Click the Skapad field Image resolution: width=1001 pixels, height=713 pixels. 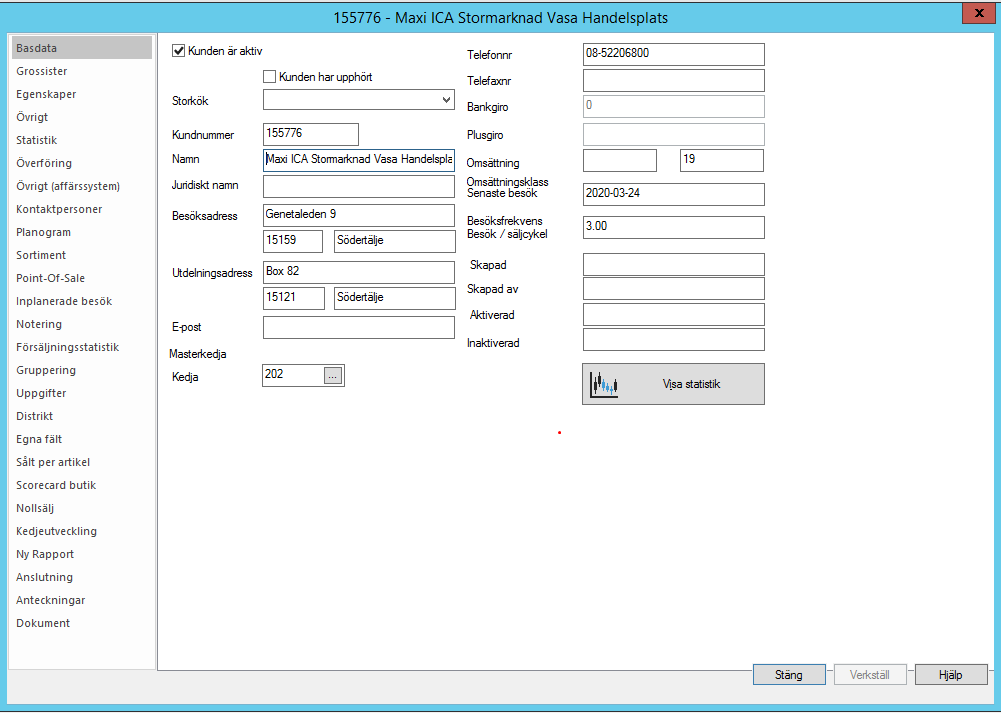674,264
